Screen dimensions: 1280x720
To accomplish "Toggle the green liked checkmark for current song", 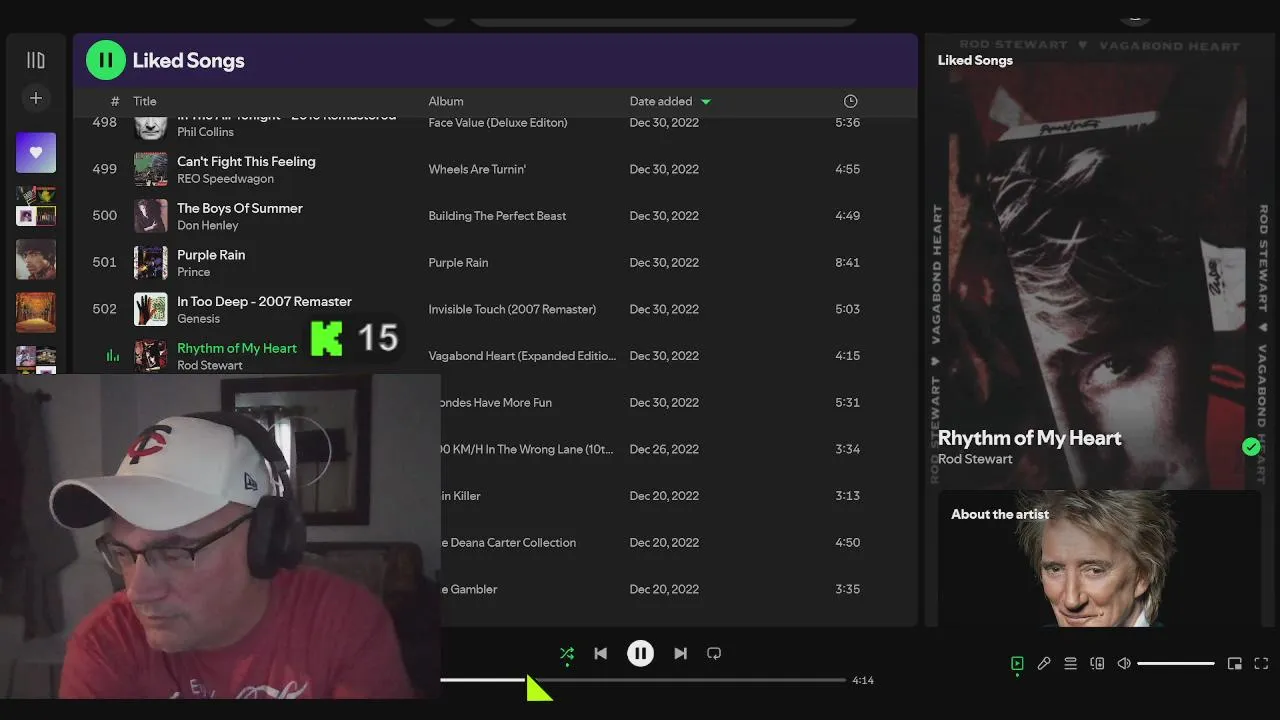I will (1251, 447).
